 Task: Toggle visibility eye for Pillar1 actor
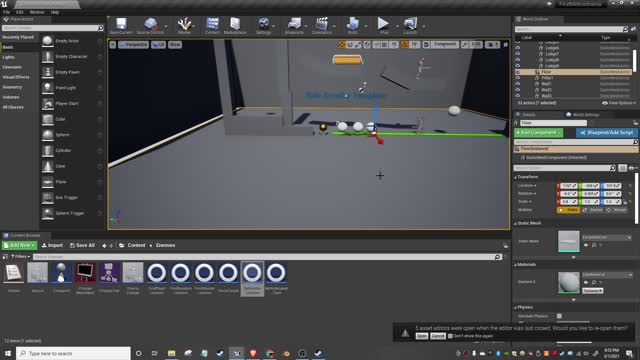[518, 78]
